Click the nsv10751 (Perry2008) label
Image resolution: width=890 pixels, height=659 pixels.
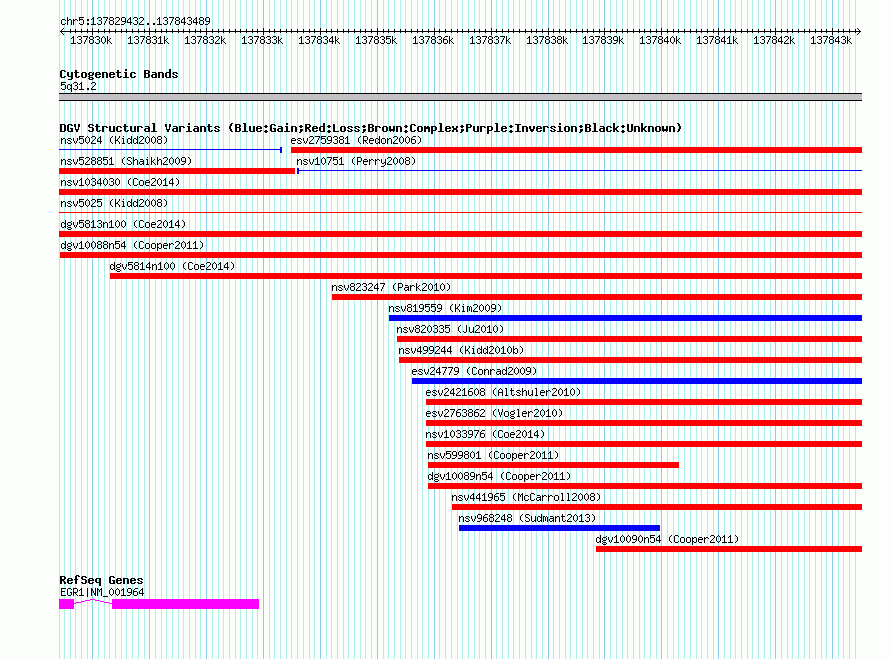[x=356, y=161]
